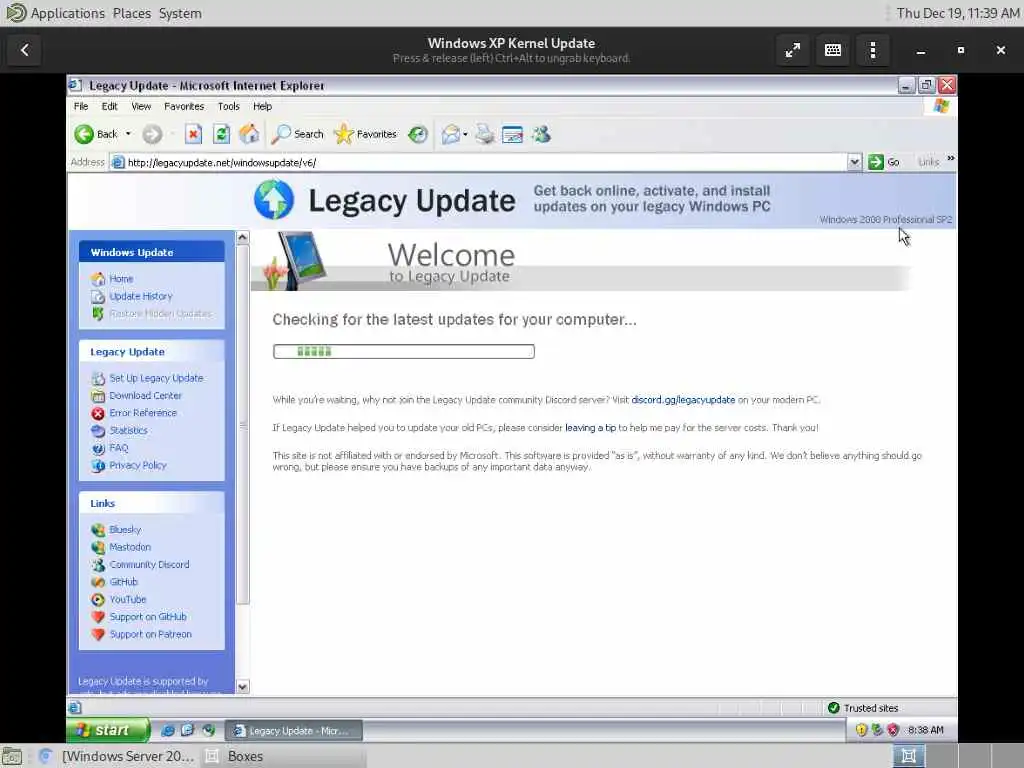
Task: Toggle fullscreen in Boxes header bar
Action: tap(793, 50)
